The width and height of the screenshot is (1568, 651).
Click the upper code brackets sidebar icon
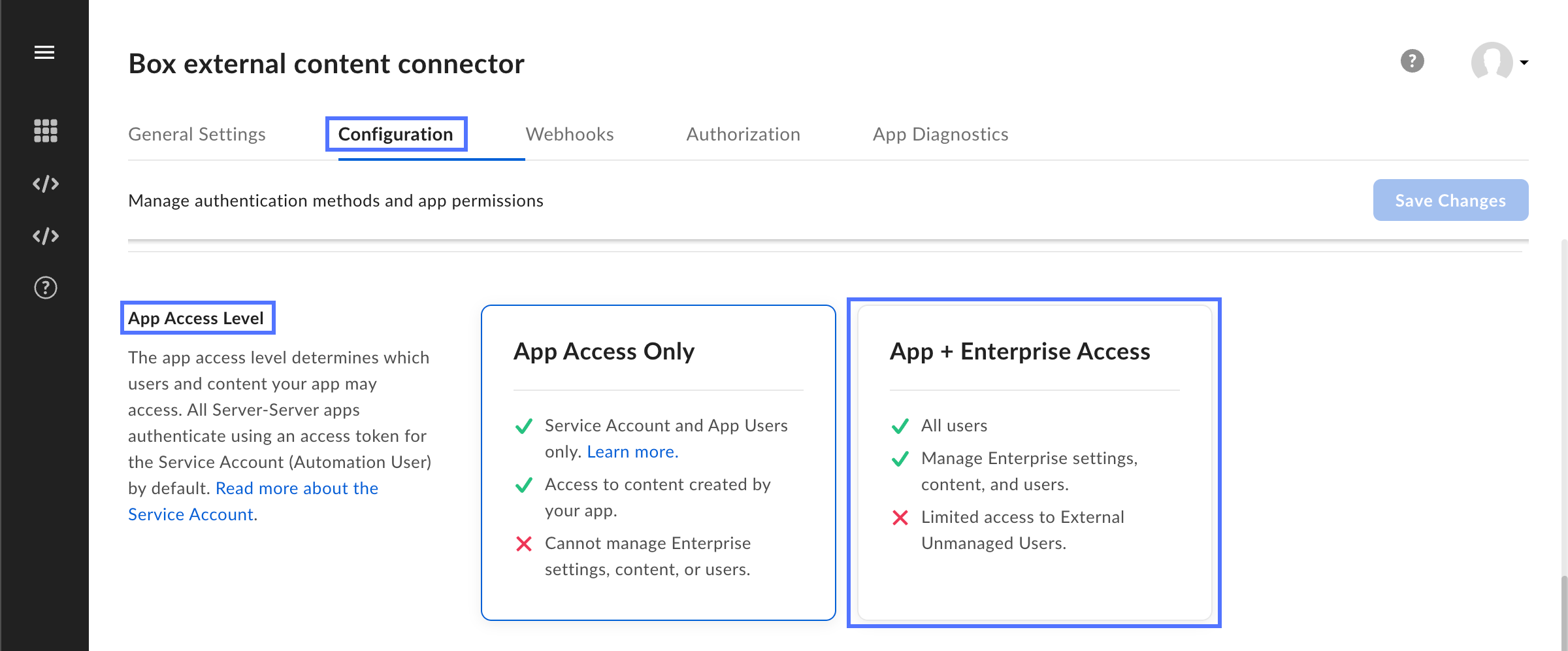[x=46, y=184]
